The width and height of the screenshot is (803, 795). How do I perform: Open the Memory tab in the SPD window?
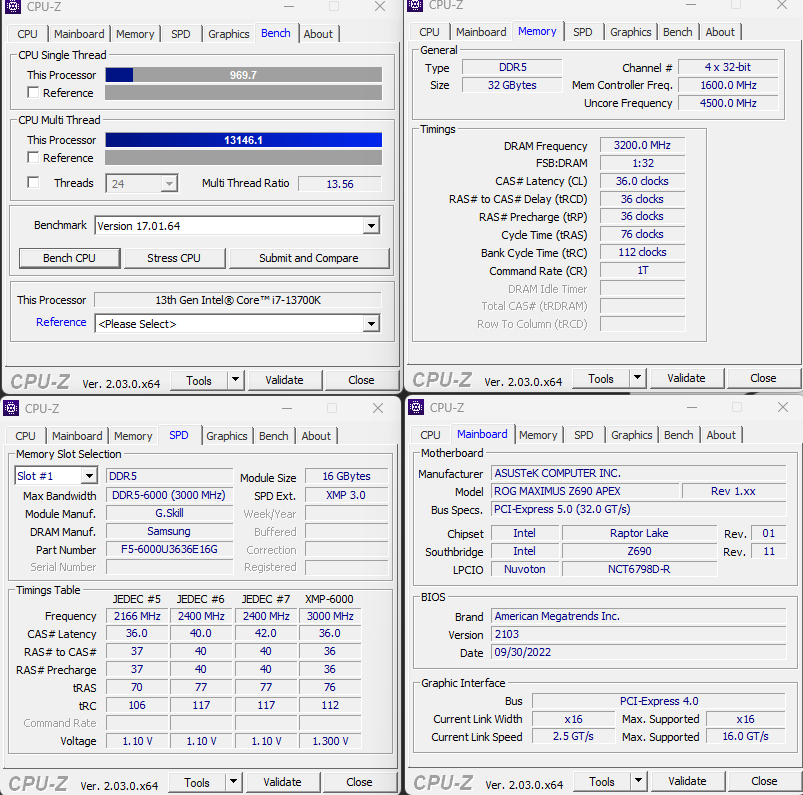click(133, 436)
